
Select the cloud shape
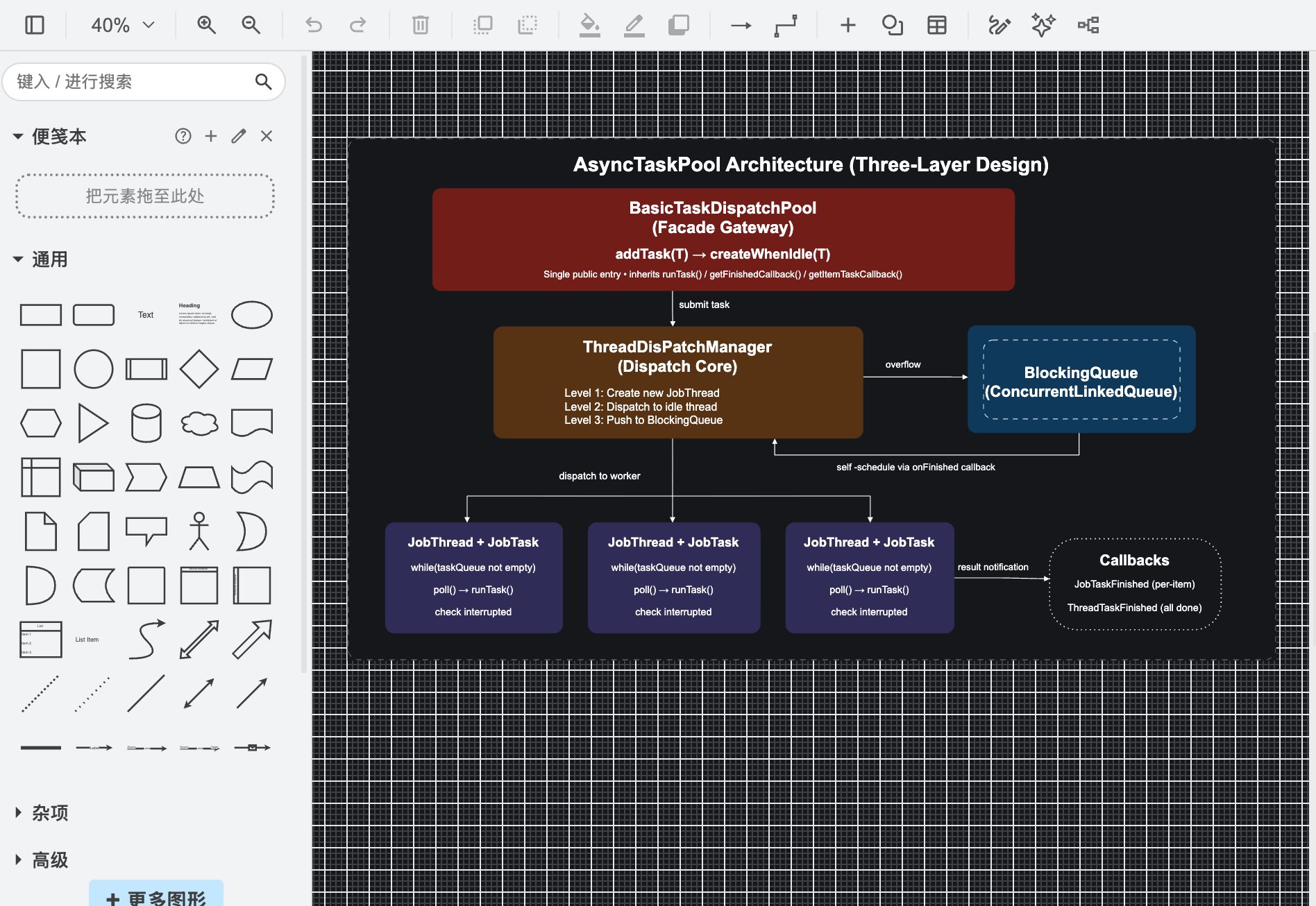click(x=199, y=423)
